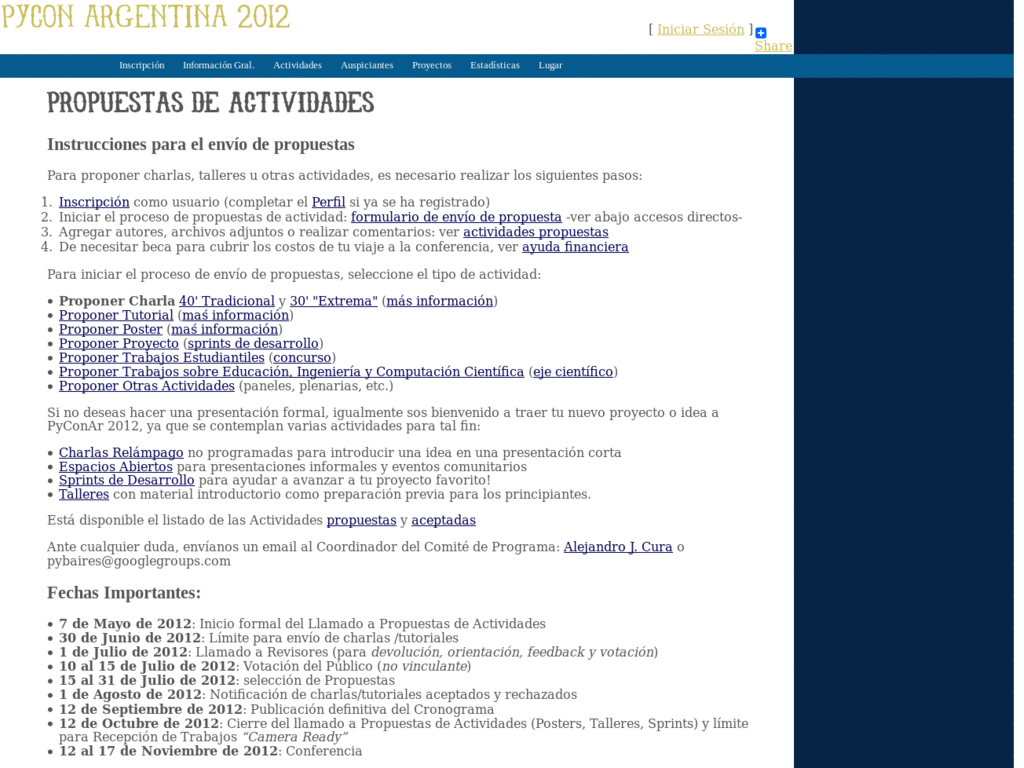Click Proponer Poster link
The height and width of the screenshot is (768, 1024).
[110, 330]
